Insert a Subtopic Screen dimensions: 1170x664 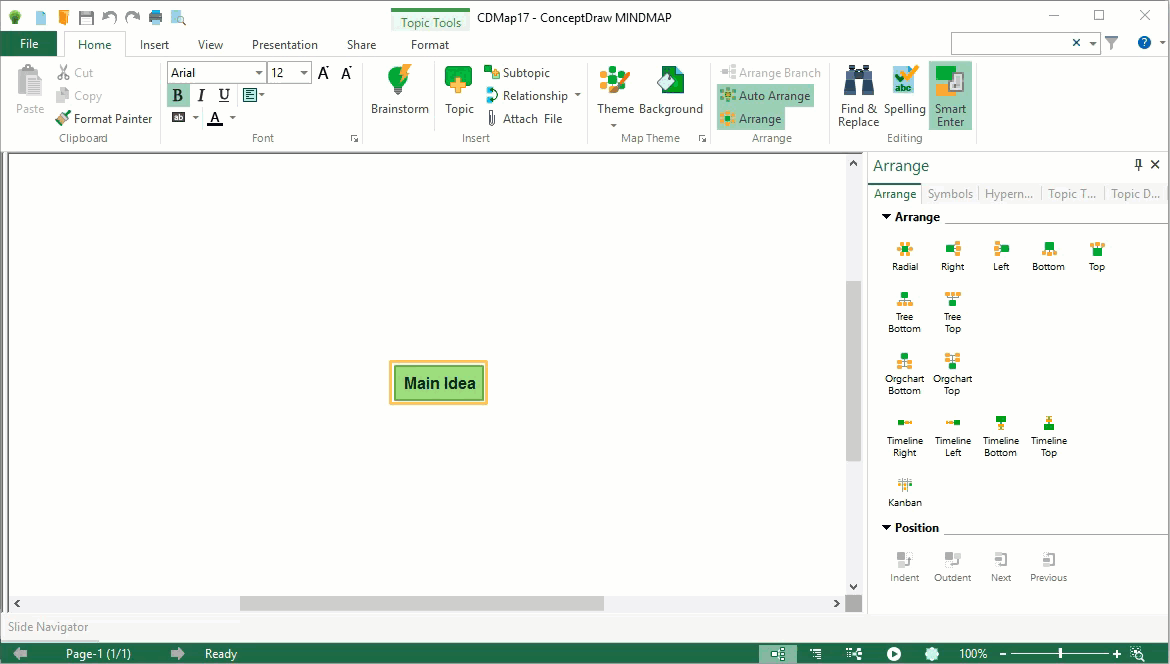pos(517,72)
